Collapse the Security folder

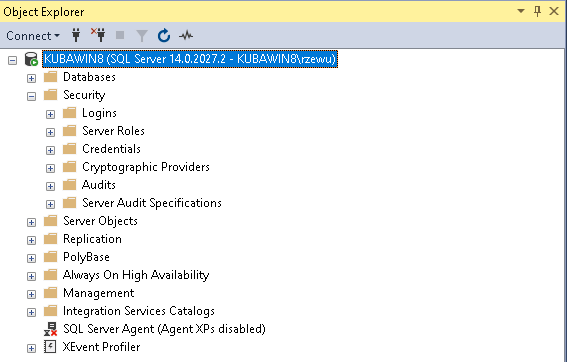coord(31,96)
